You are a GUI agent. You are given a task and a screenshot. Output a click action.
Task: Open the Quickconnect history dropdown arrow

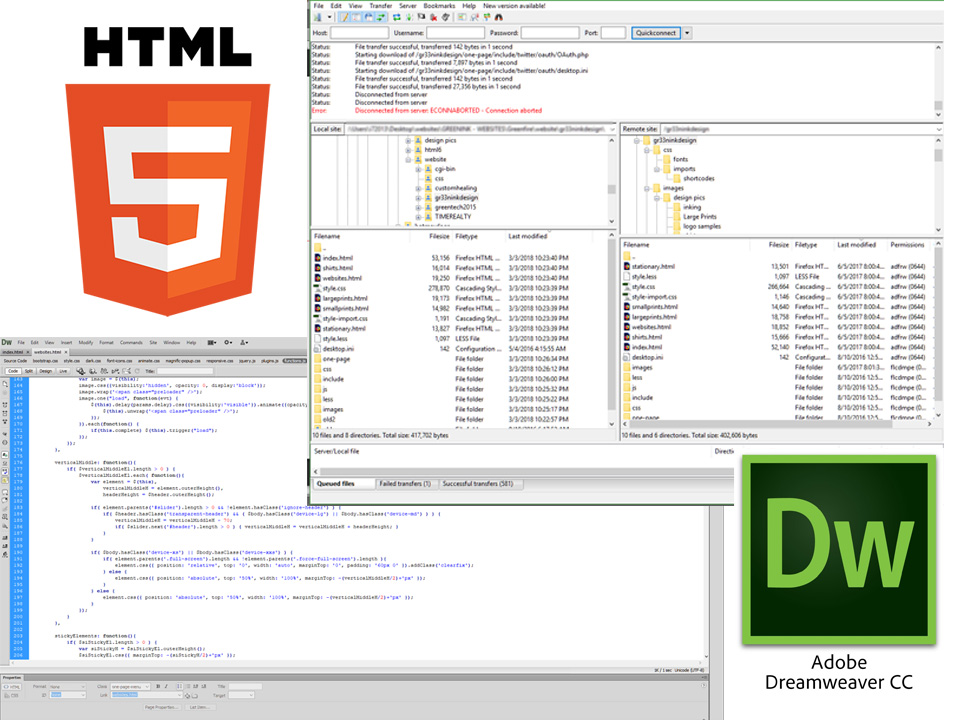coord(688,33)
